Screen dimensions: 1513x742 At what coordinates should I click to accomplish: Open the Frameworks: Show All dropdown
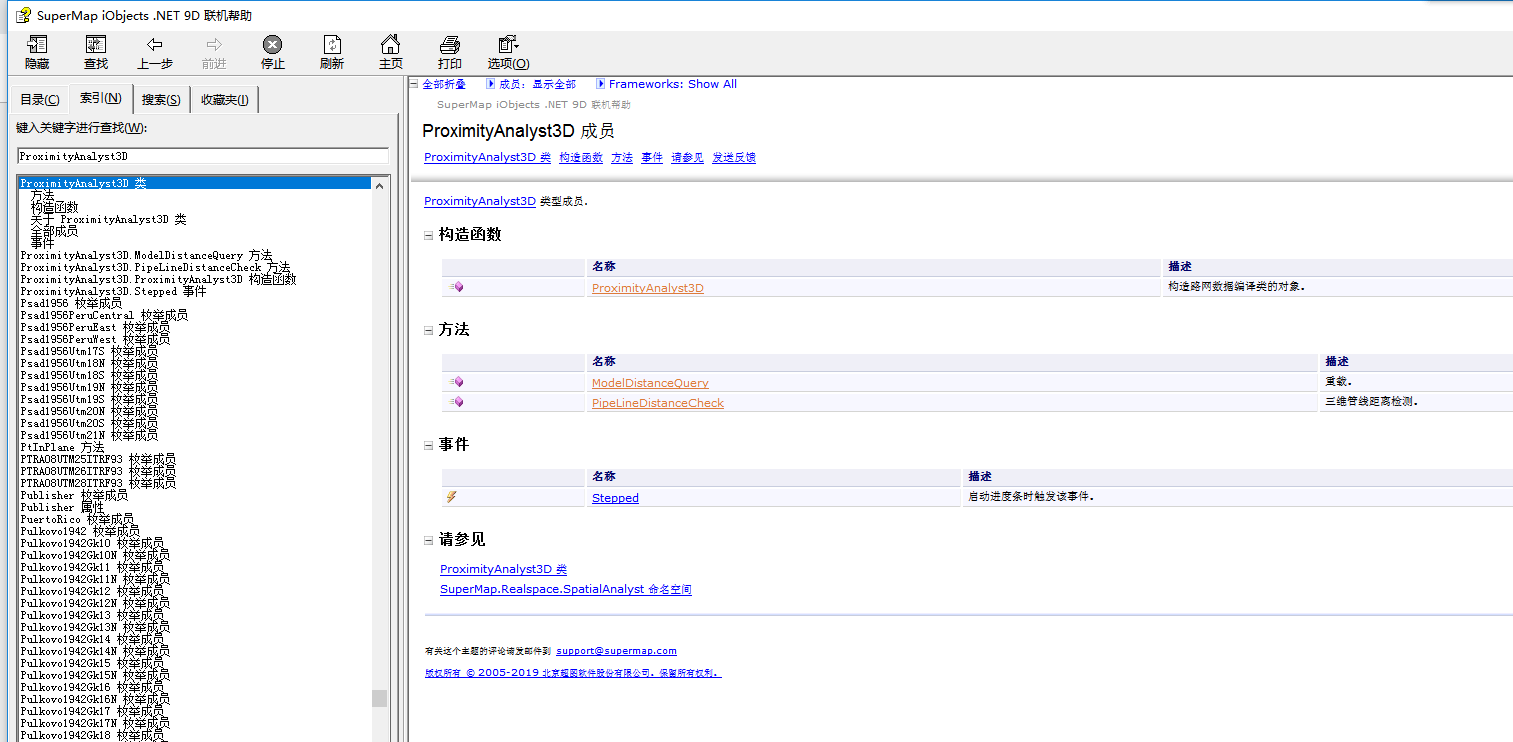click(667, 84)
